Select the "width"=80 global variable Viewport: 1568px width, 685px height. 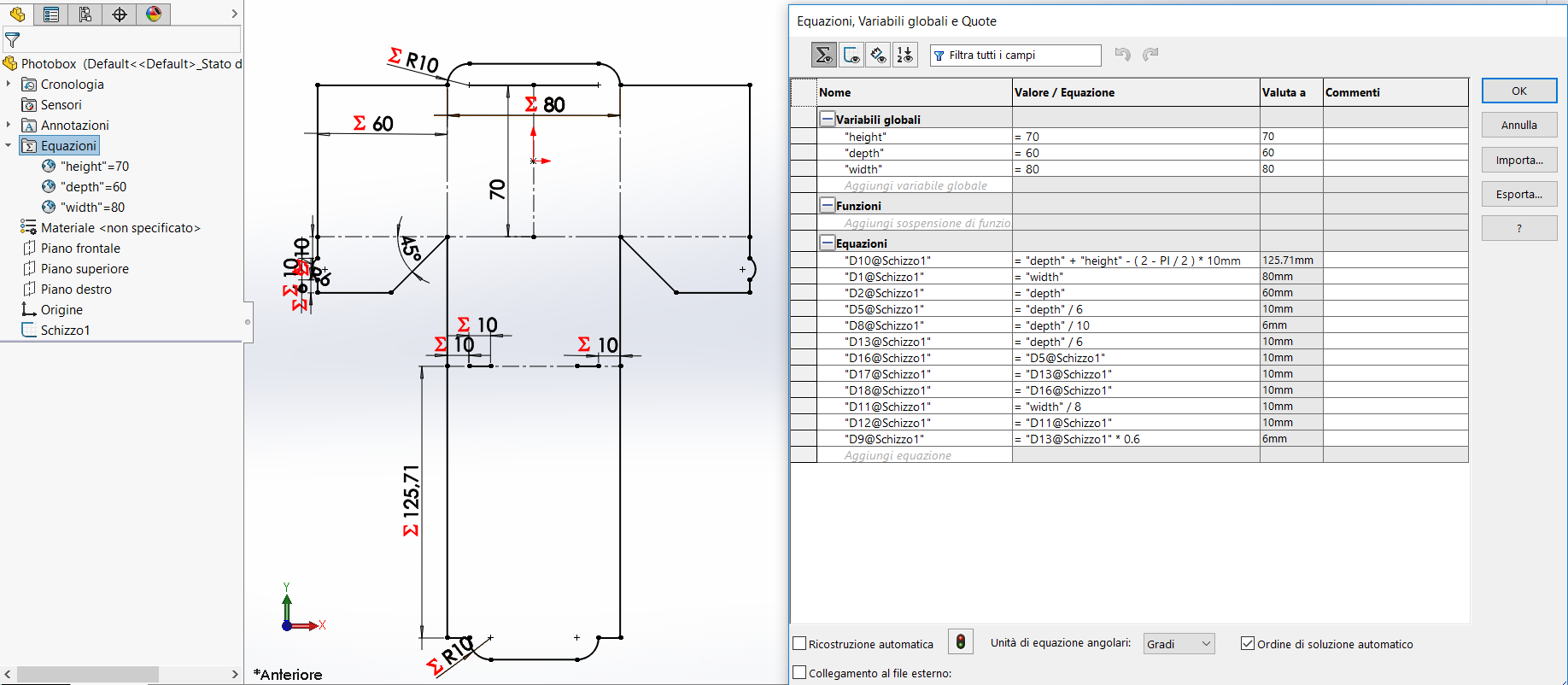click(x=92, y=207)
